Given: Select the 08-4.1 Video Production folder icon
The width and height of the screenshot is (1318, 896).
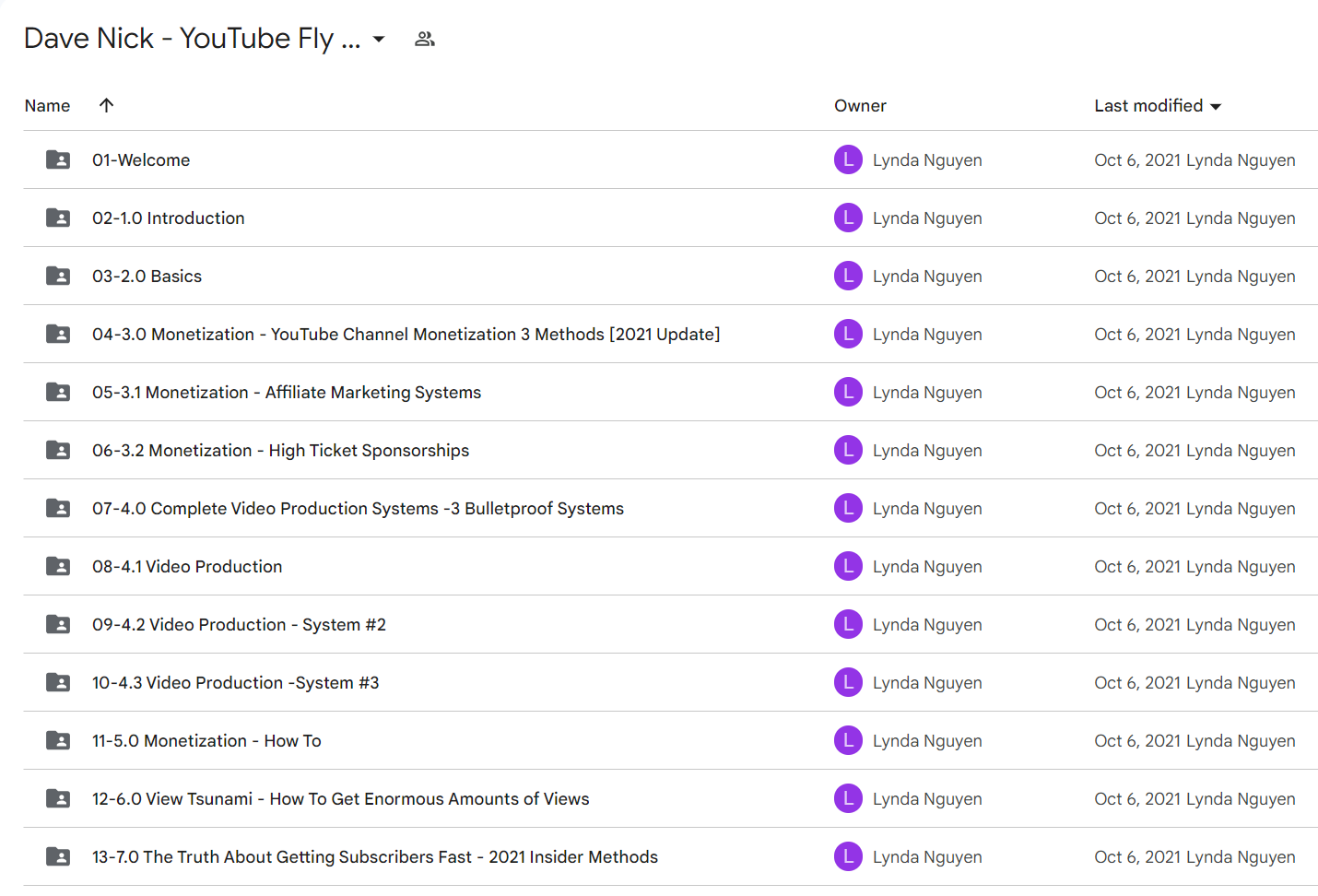Looking at the screenshot, I should tap(58, 566).
